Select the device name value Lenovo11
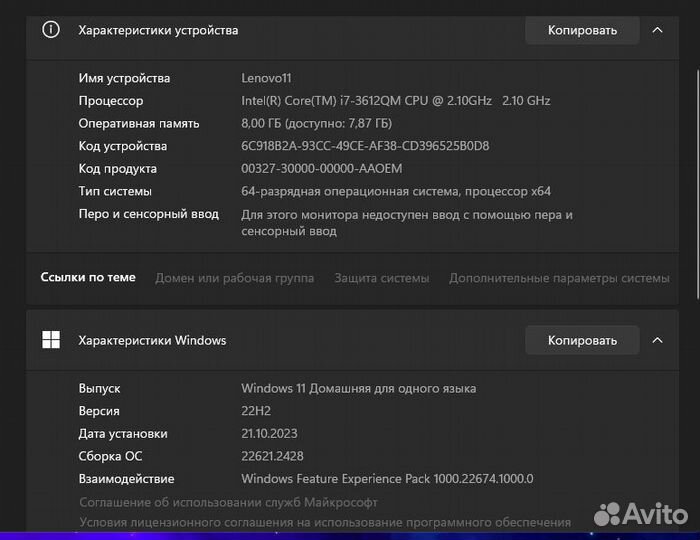The height and width of the screenshot is (540, 700). (266, 78)
